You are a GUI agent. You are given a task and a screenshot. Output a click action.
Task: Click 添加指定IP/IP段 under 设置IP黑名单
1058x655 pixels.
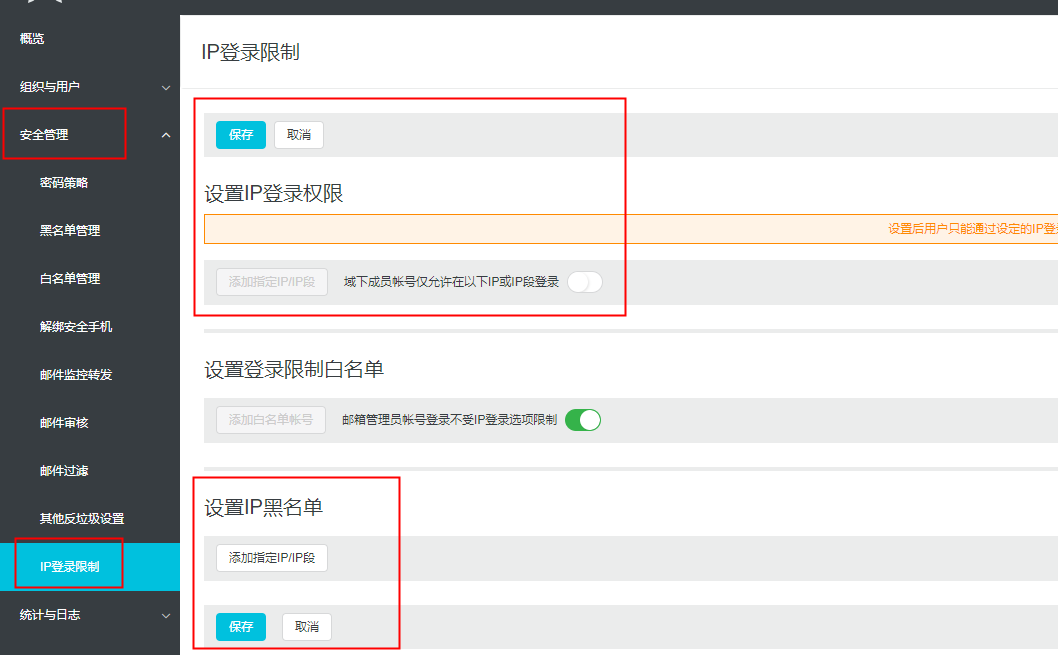pyautogui.click(x=272, y=558)
